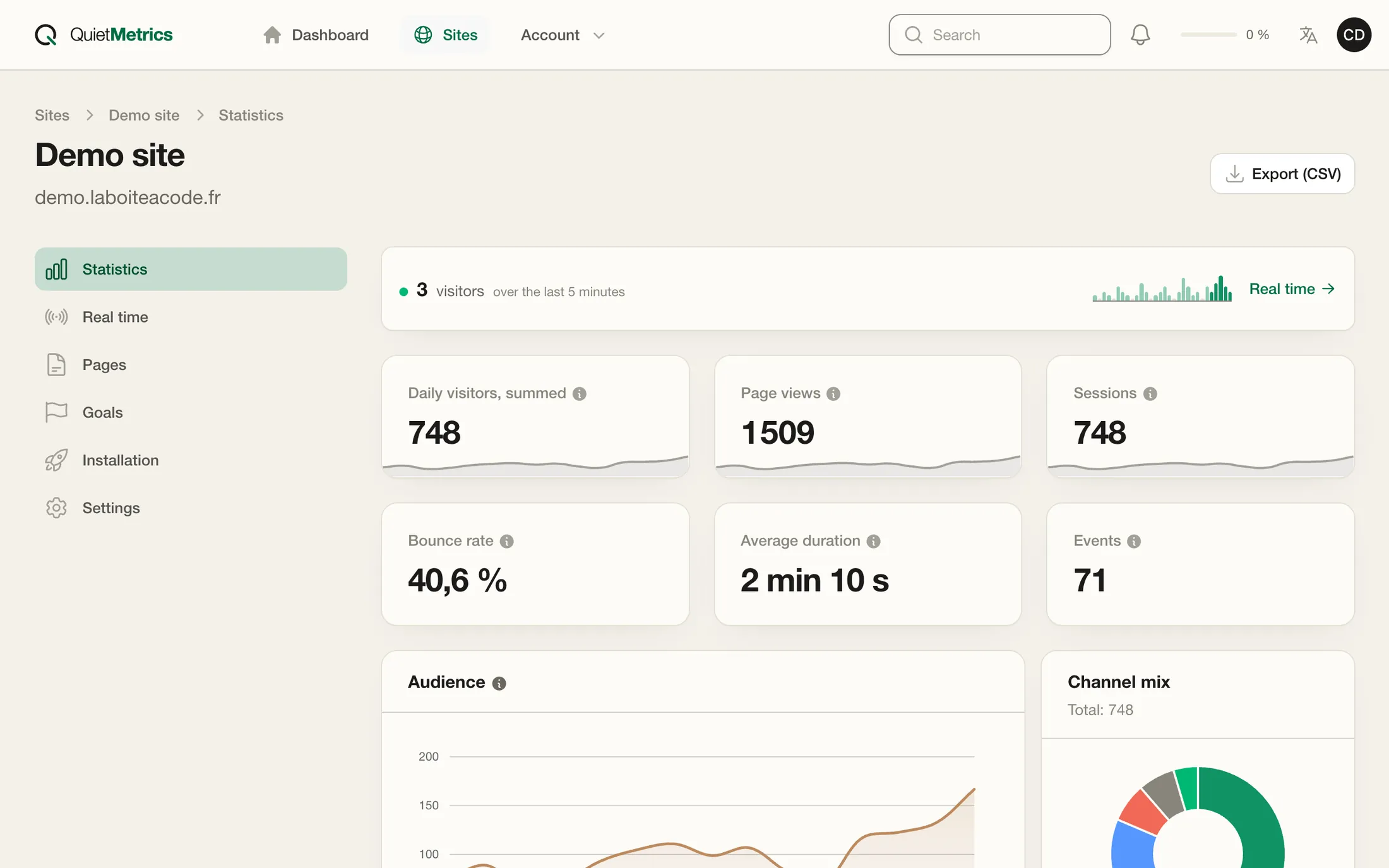Click the Page views sparkline
The image size is (1389, 868).
pos(868,466)
